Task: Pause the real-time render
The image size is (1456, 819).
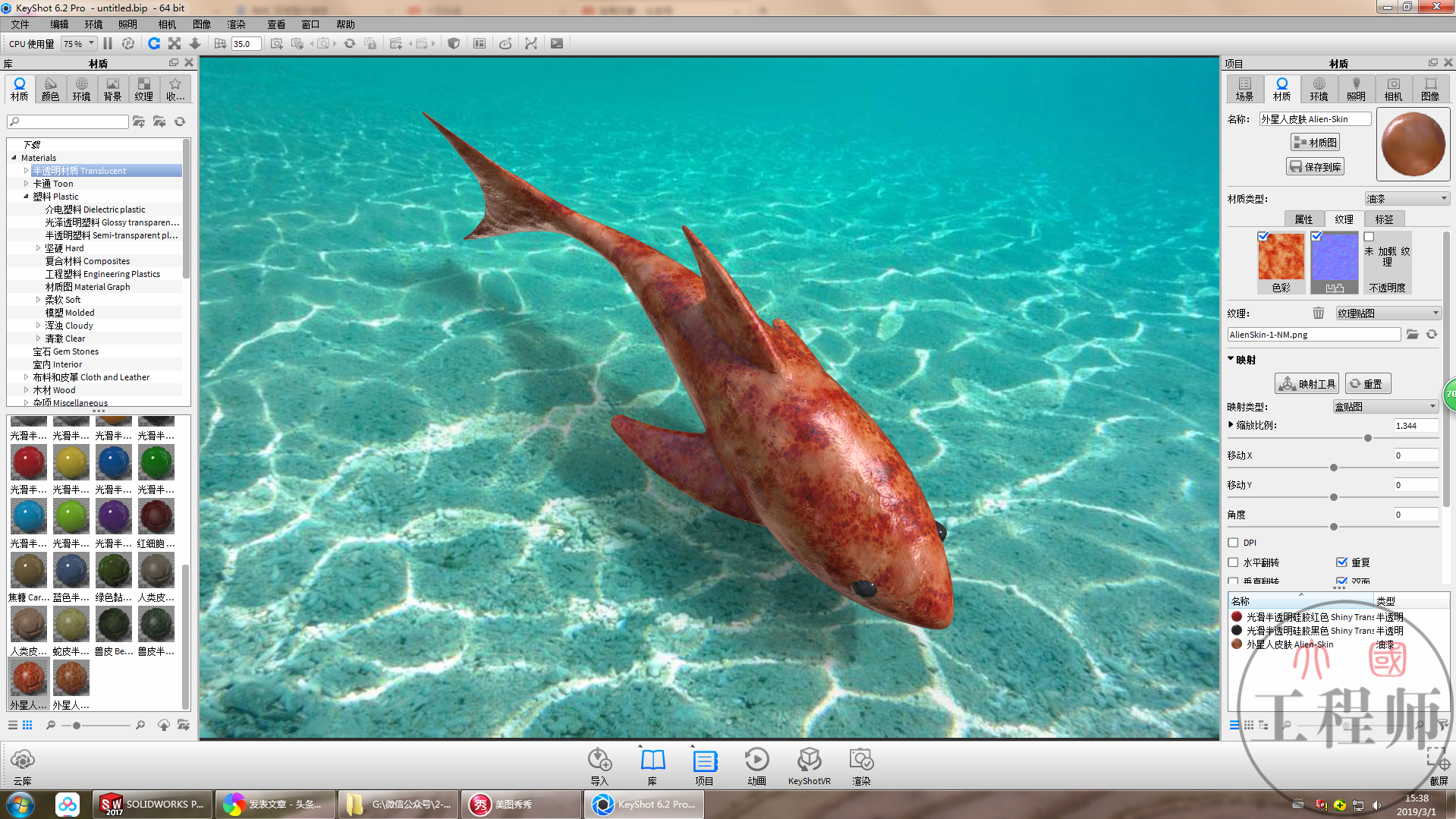Action: tap(108, 43)
